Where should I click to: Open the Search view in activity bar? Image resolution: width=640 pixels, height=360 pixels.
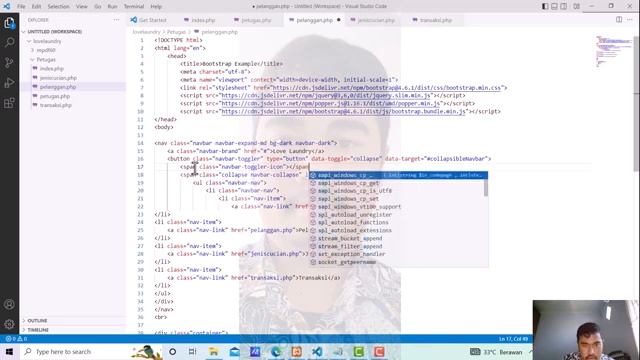[9, 42]
